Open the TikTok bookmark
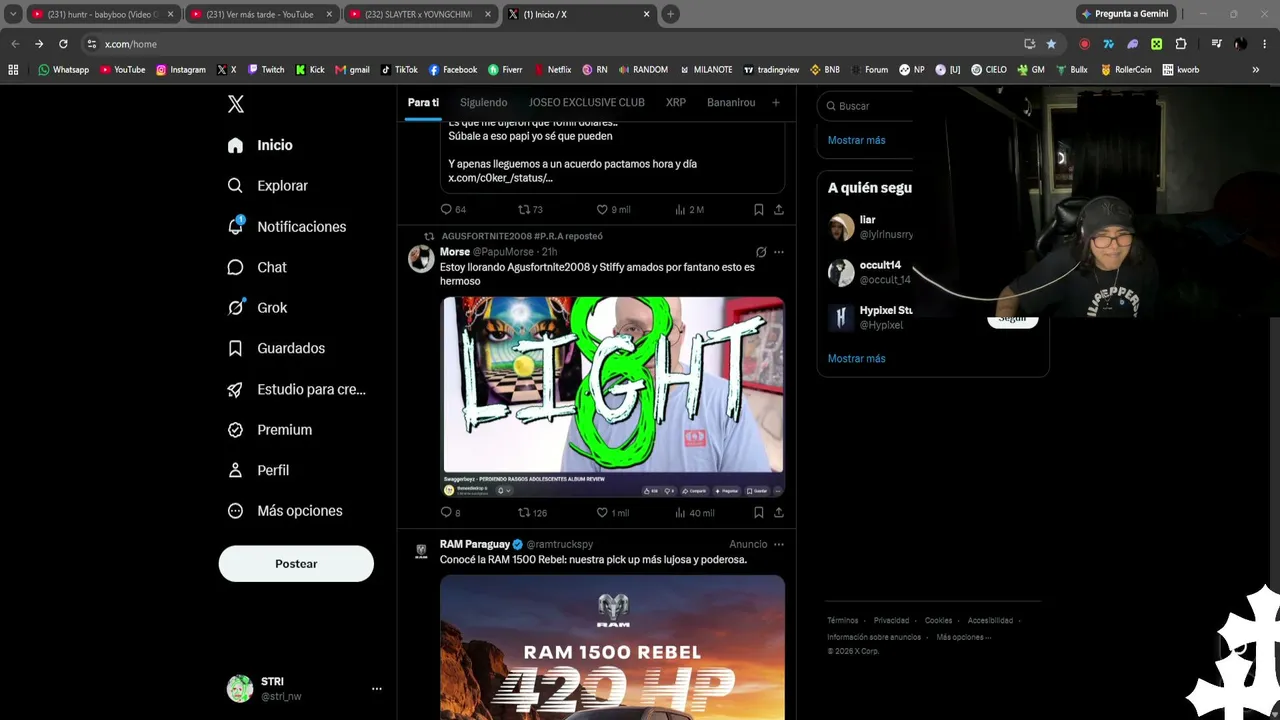 point(399,70)
